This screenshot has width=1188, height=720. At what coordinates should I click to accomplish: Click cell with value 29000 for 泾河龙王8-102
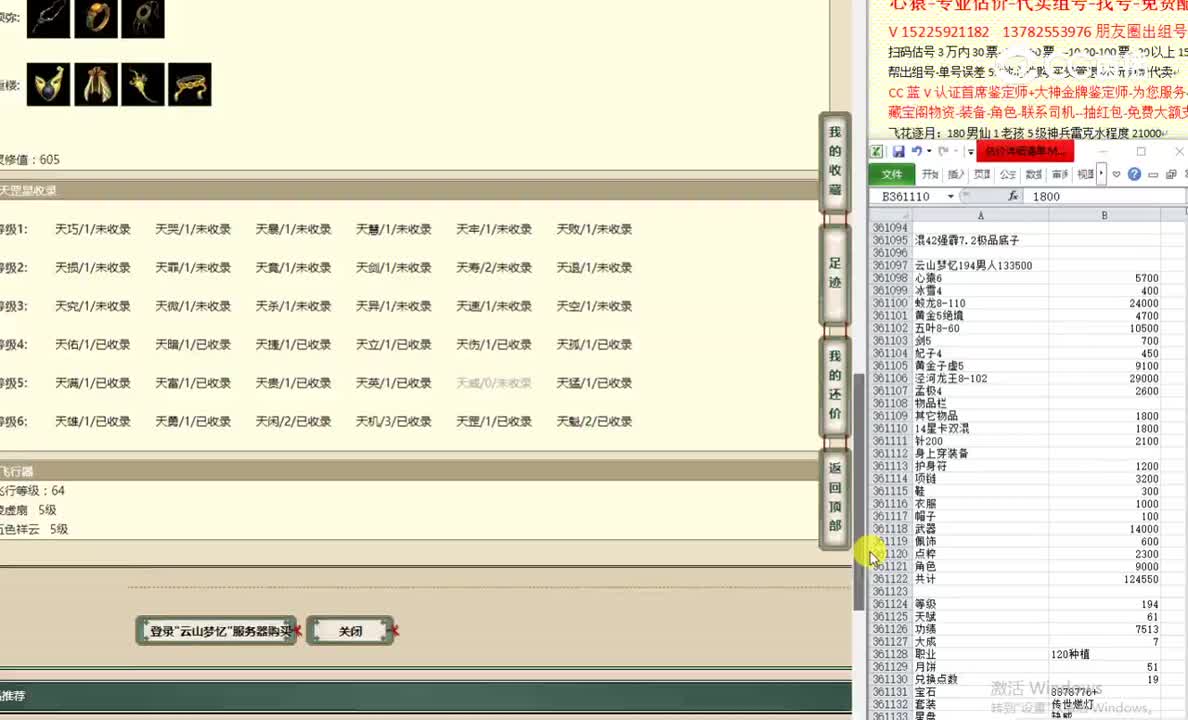click(x=1105, y=378)
